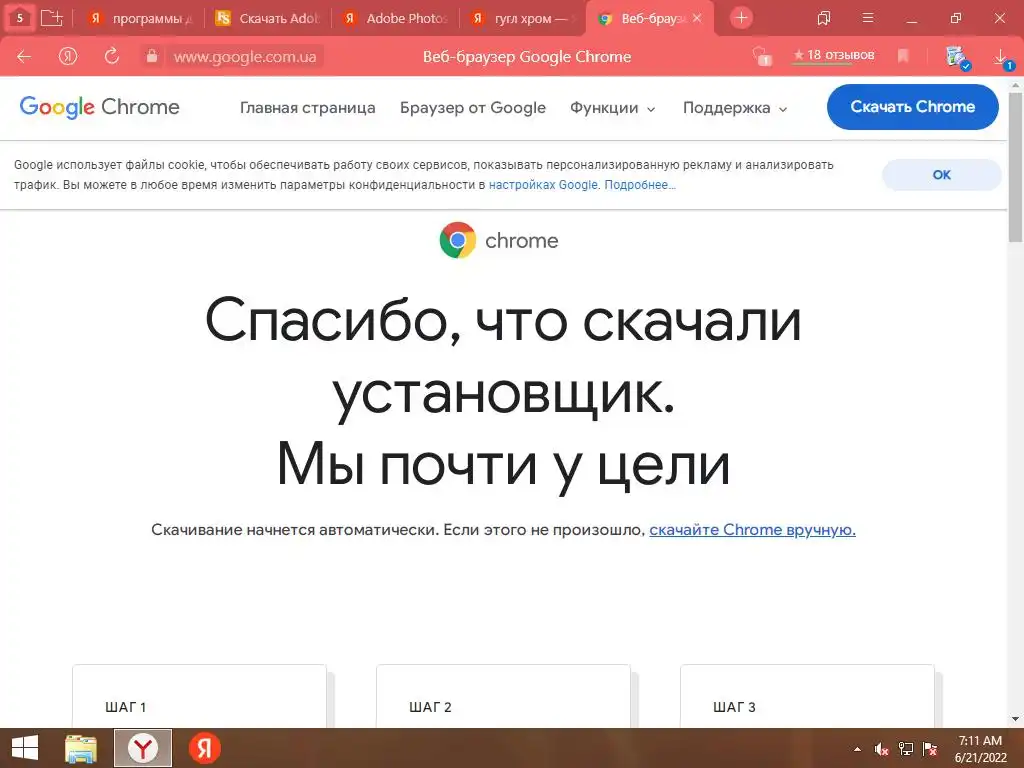This screenshot has width=1024, height=768.
Task: Open 'настройках Google' link in cookie notice
Action: [543, 185]
